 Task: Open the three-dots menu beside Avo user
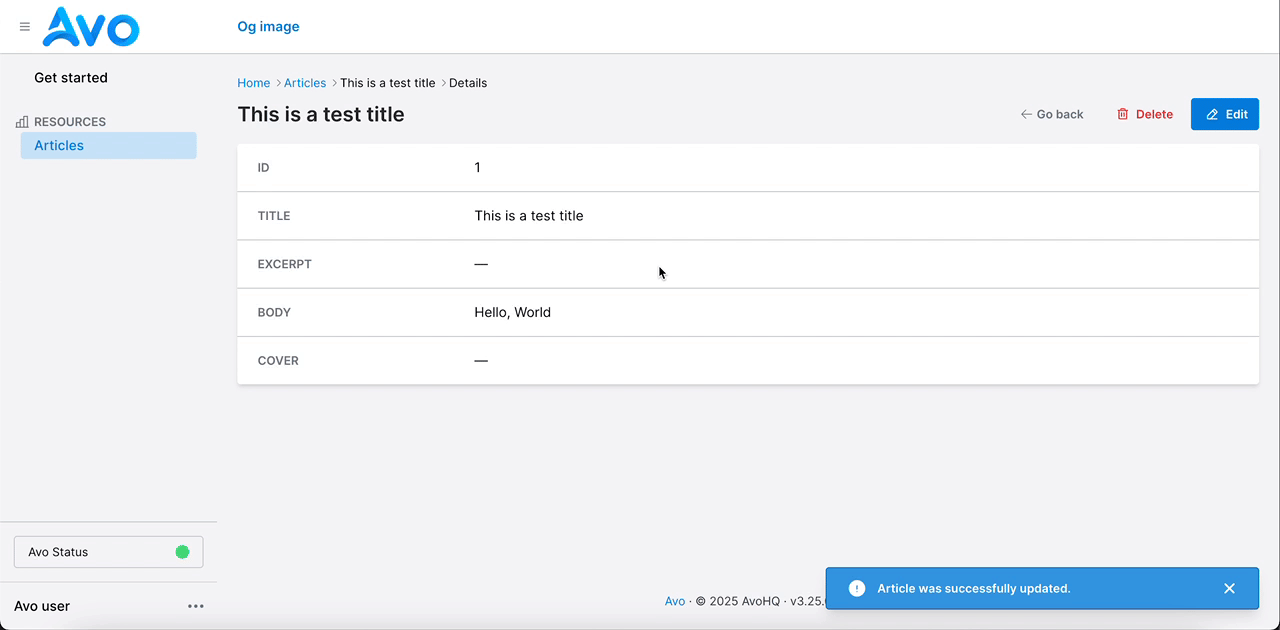[x=196, y=606]
